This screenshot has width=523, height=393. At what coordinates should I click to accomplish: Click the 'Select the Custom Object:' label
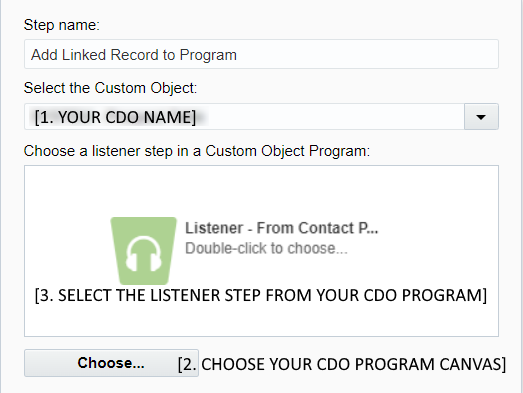click(x=110, y=88)
